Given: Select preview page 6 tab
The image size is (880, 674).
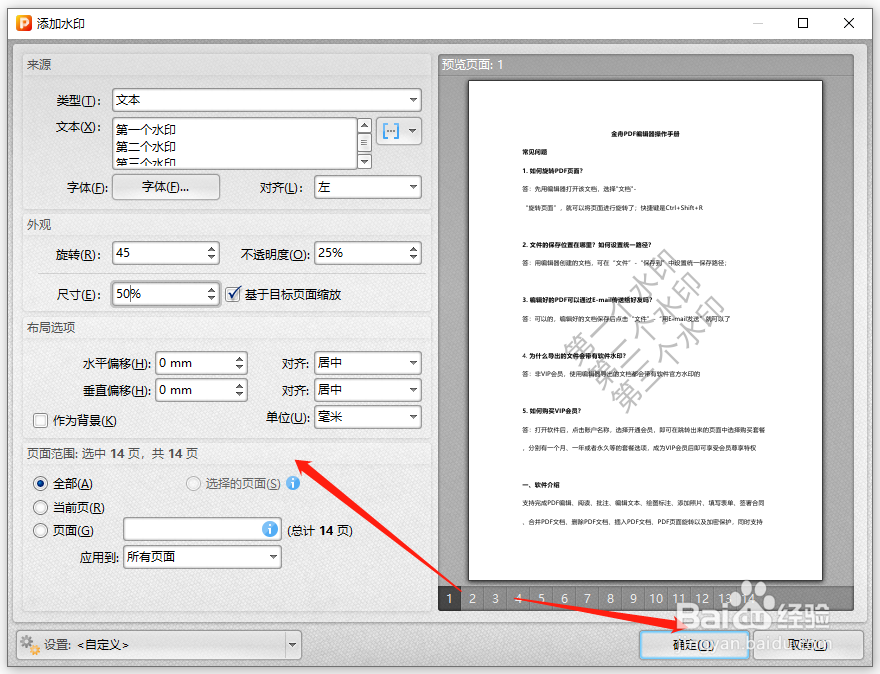Looking at the screenshot, I should [565, 599].
